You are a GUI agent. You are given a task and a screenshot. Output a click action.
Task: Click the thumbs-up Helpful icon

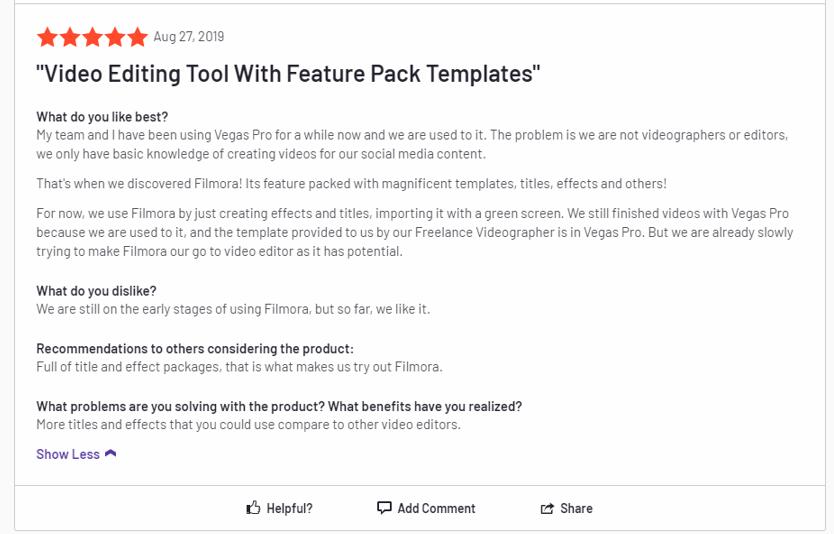[x=253, y=508]
